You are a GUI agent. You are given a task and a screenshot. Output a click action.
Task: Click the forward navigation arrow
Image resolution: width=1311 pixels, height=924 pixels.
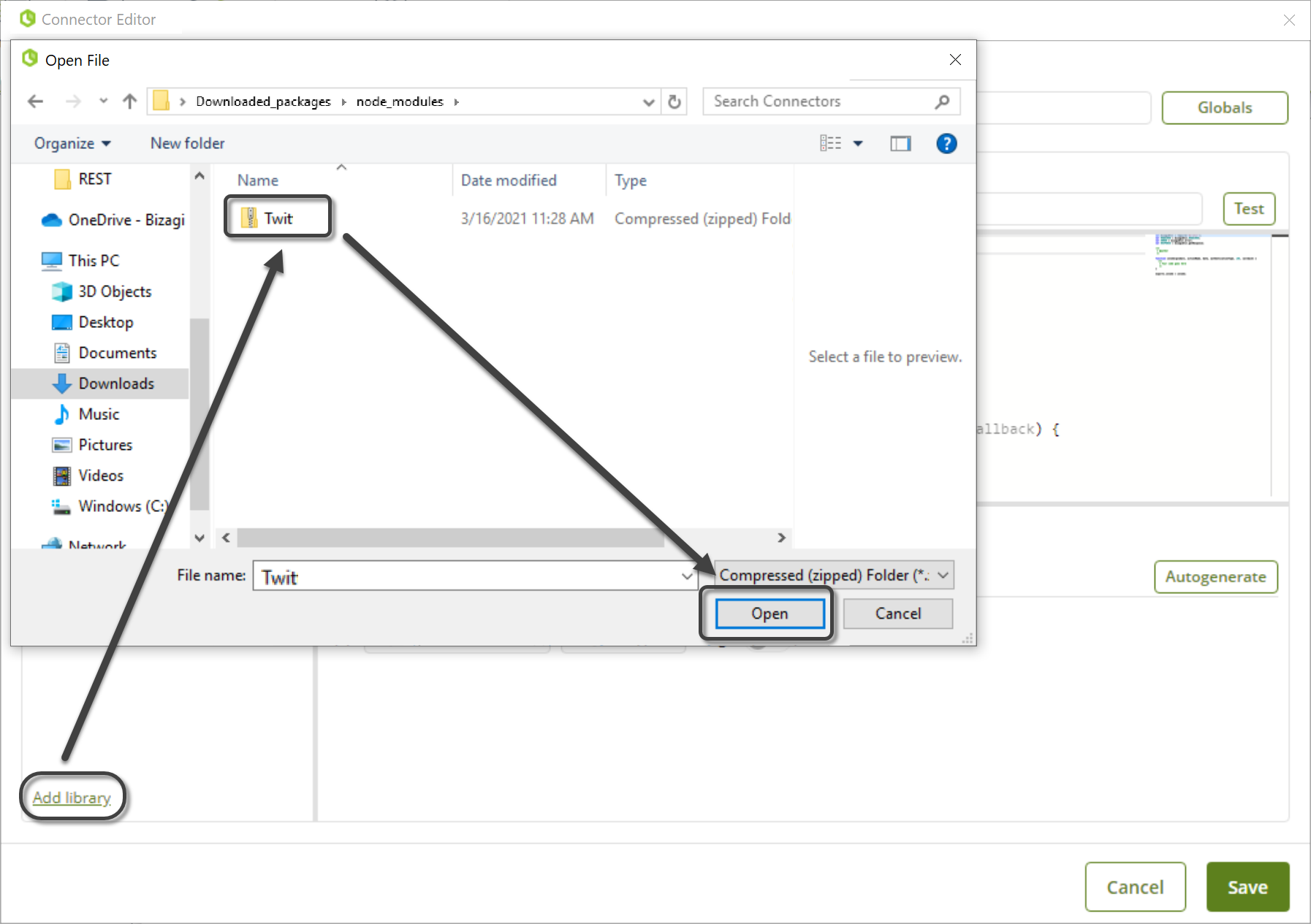[x=73, y=102]
